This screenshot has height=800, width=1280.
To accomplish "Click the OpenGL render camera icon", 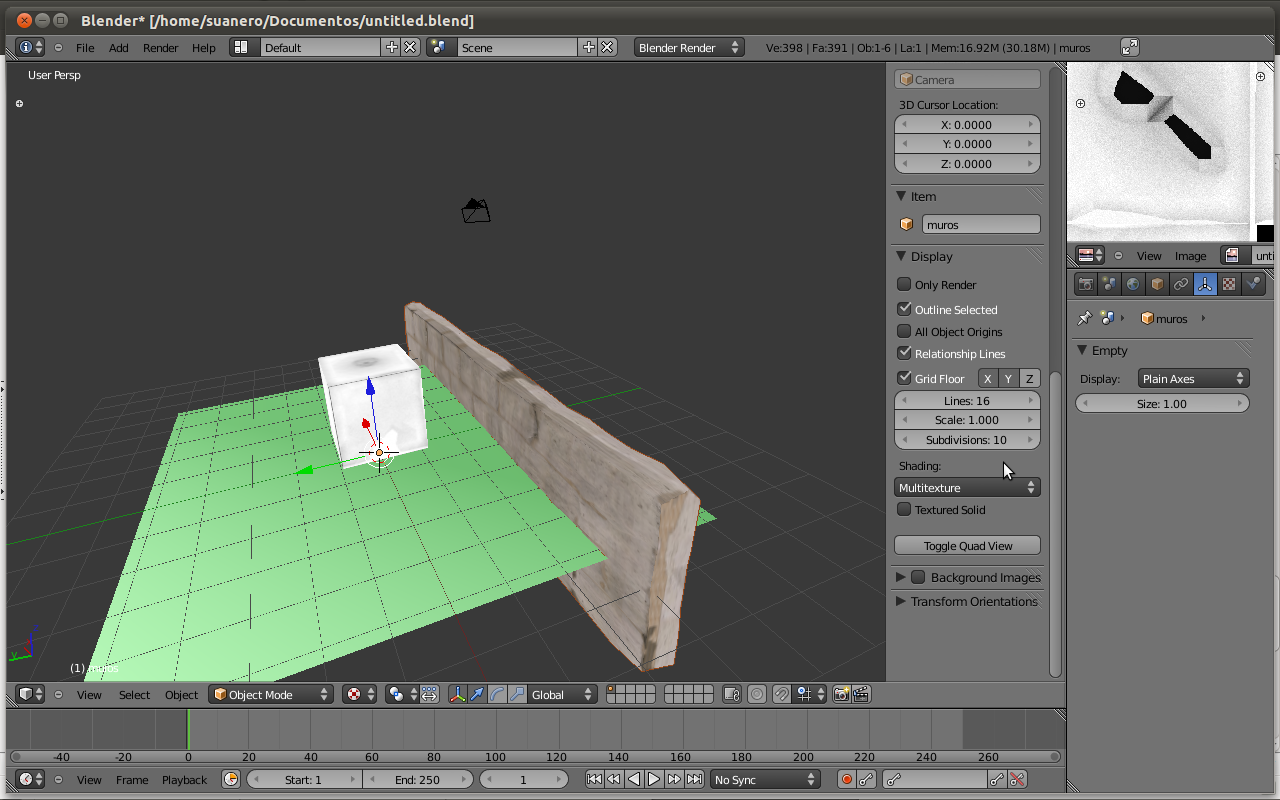I will click(x=841, y=694).
